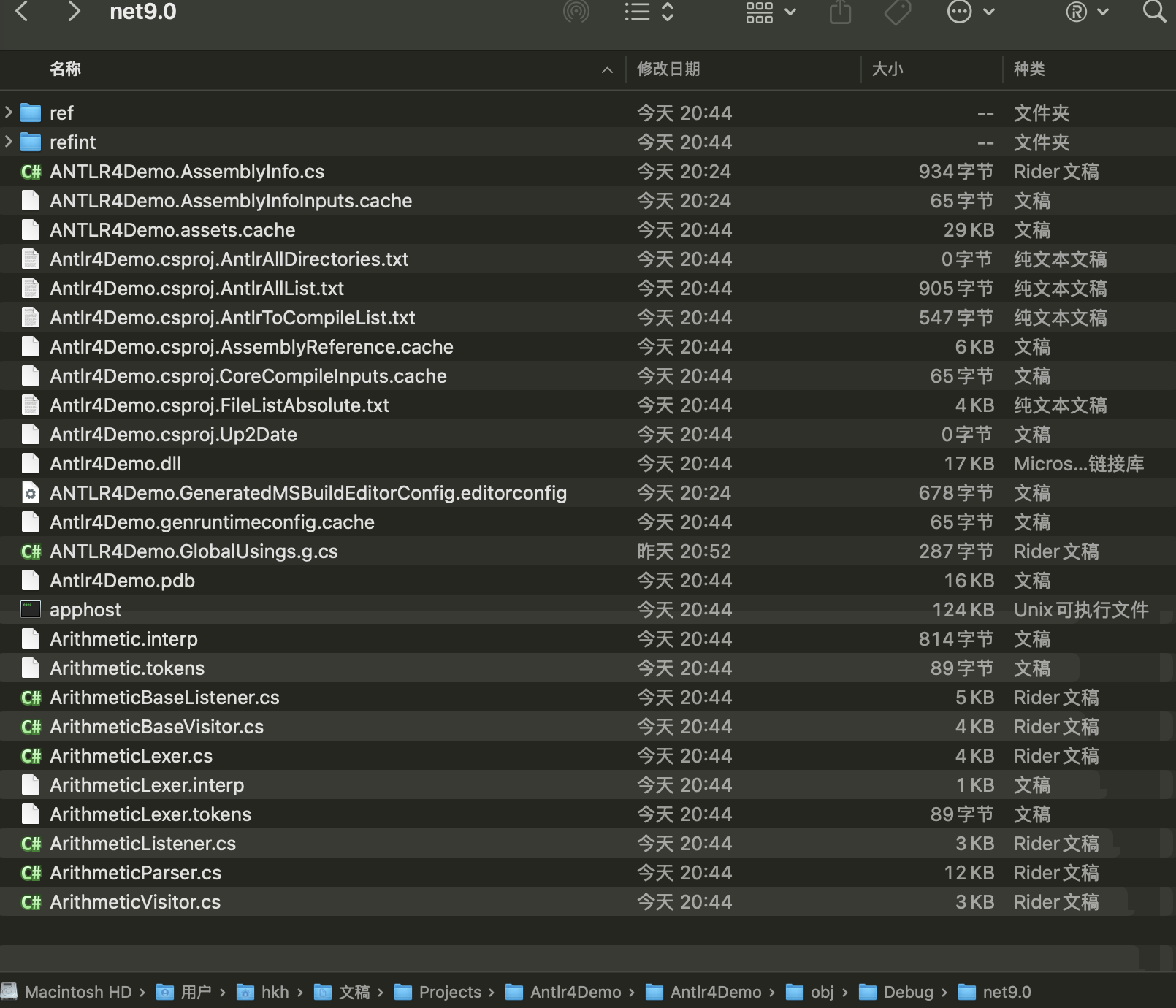The height and width of the screenshot is (1008, 1176).
Task: Open the Projects folder in the breadcrumb path
Action: point(448,992)
